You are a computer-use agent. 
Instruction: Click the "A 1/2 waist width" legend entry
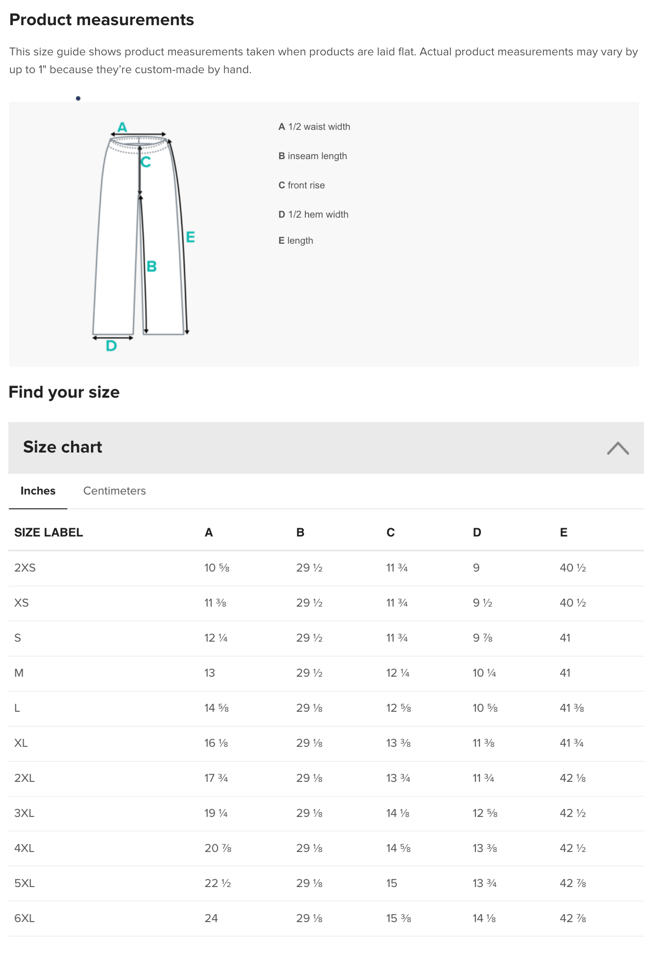point(314,127)
